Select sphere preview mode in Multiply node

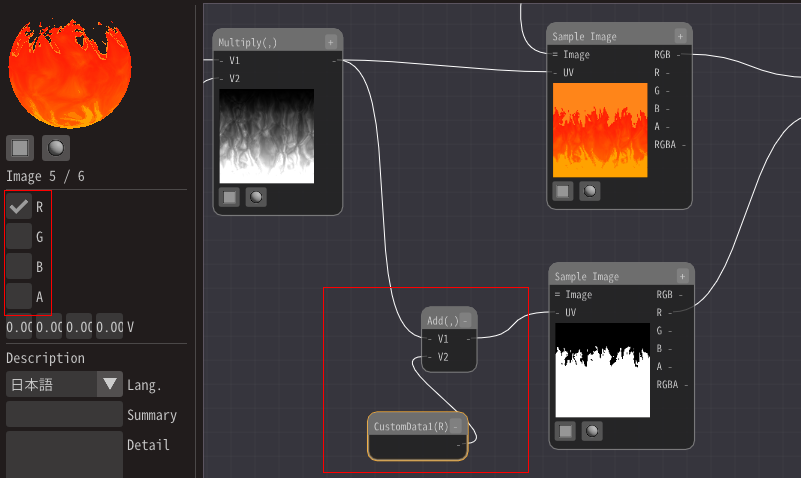tap(256, 197)
